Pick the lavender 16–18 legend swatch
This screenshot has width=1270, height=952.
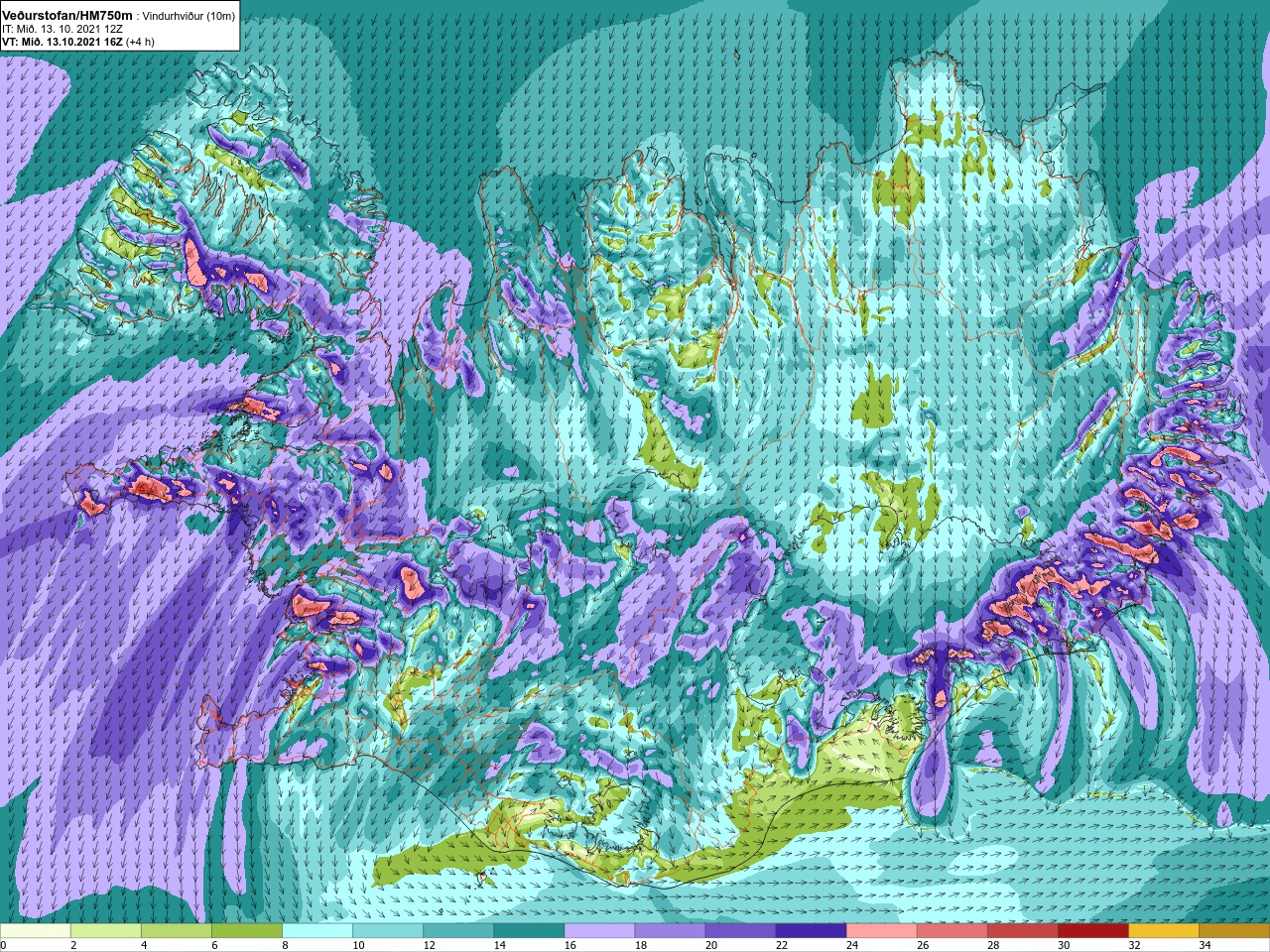pyautogui.click(x=599, y=931)
